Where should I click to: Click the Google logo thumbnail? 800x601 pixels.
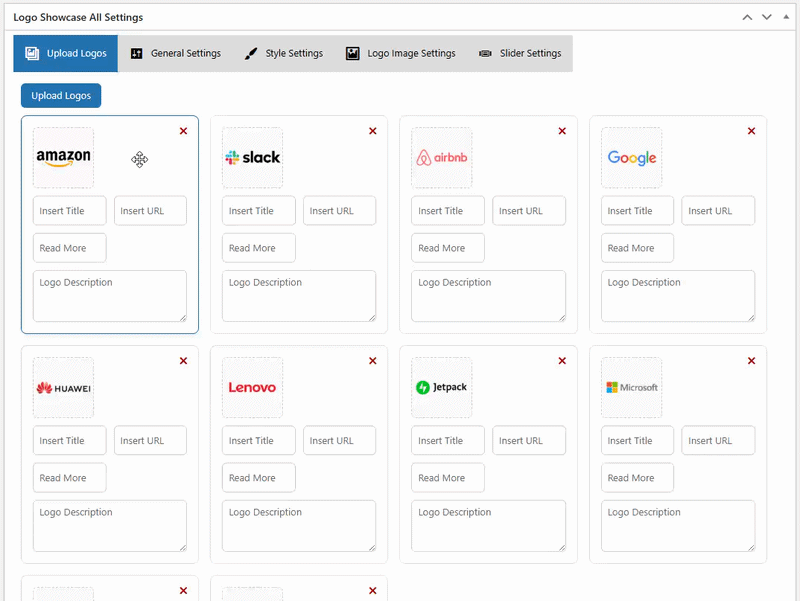[632, 158]
